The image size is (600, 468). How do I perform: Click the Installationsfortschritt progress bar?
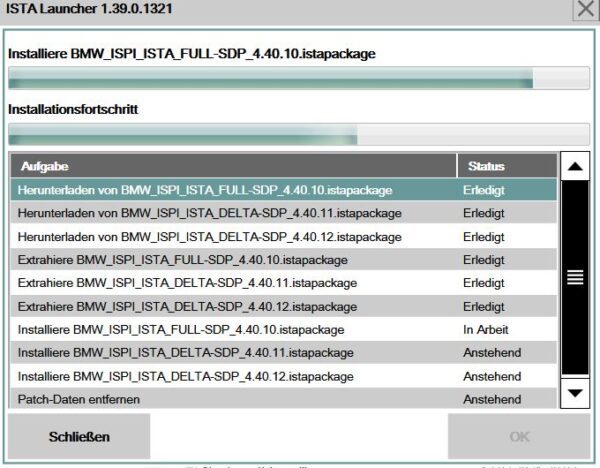tap(299, 134)
